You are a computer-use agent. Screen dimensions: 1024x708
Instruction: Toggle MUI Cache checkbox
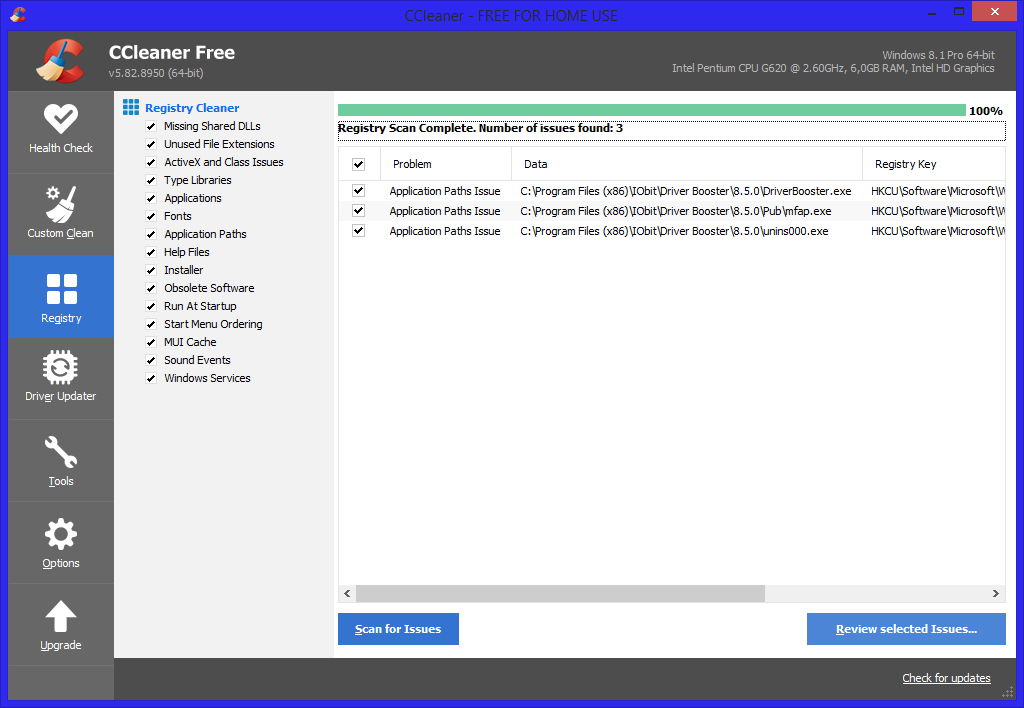pos(151,342)
